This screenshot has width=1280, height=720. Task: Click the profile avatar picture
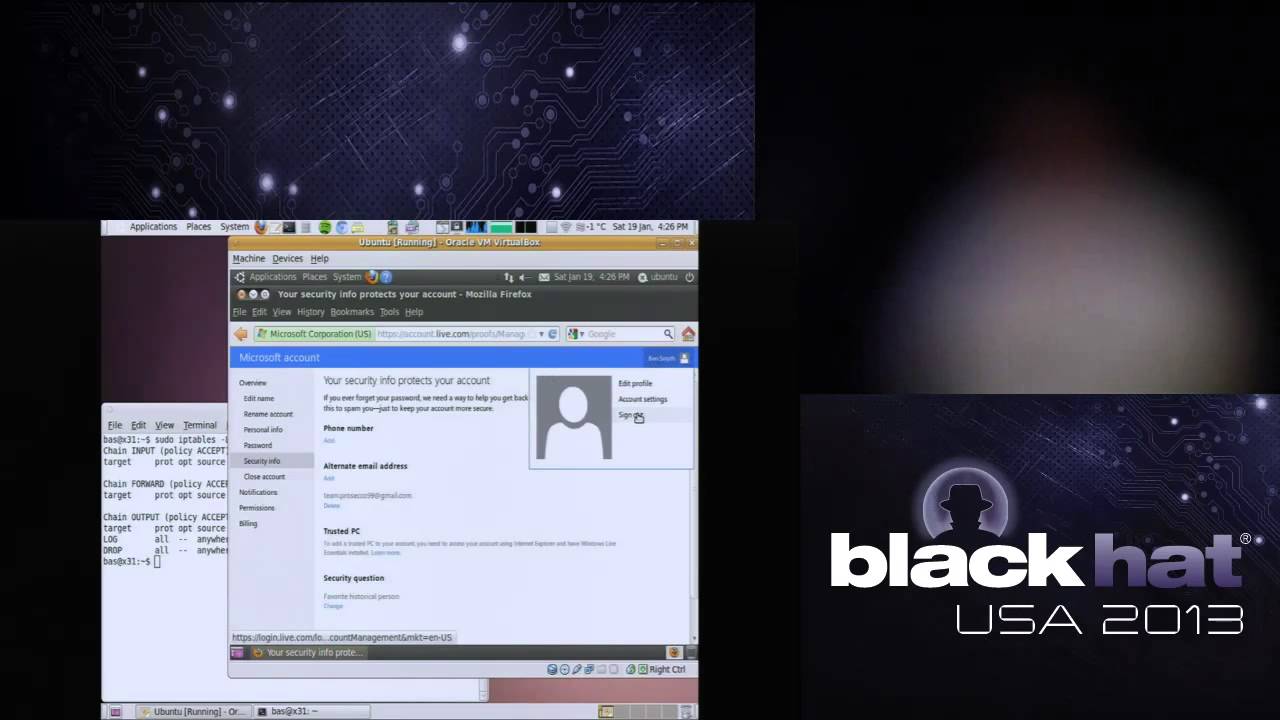pyautogui.click(x=574, y=418)
